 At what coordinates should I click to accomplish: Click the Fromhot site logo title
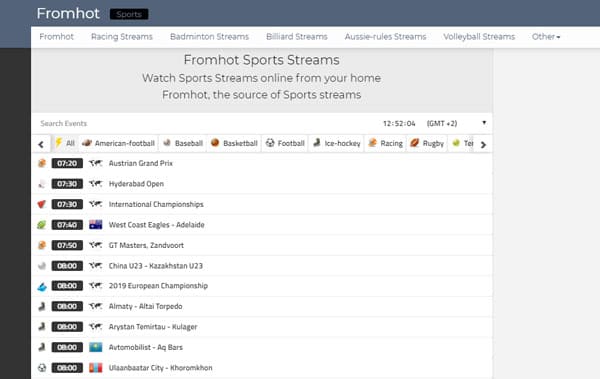tap(68, 13)
